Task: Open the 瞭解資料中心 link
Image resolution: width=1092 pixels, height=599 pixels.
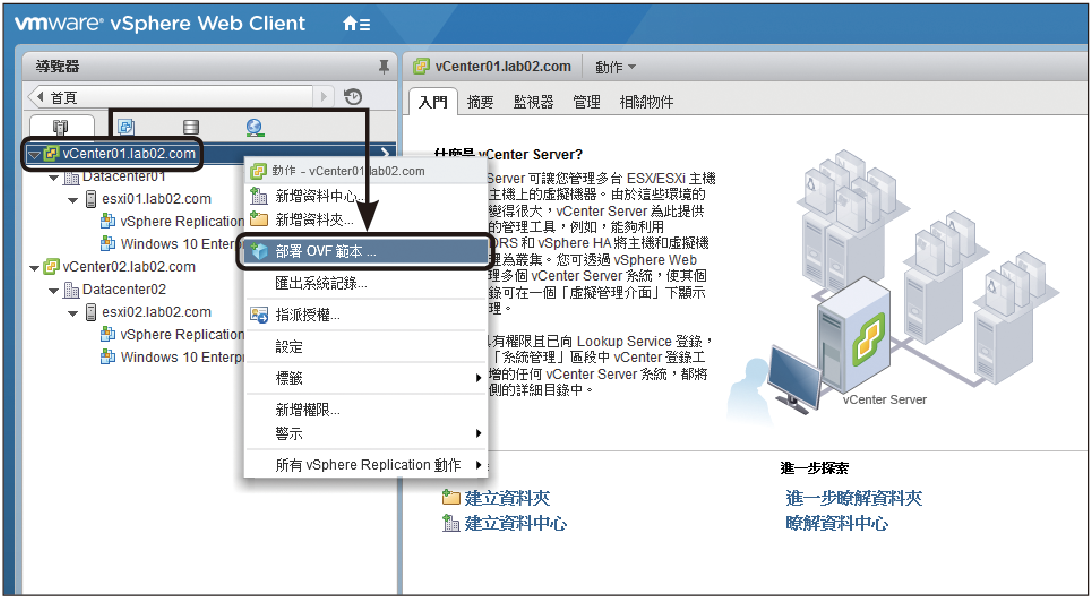Action: [836, 523]
